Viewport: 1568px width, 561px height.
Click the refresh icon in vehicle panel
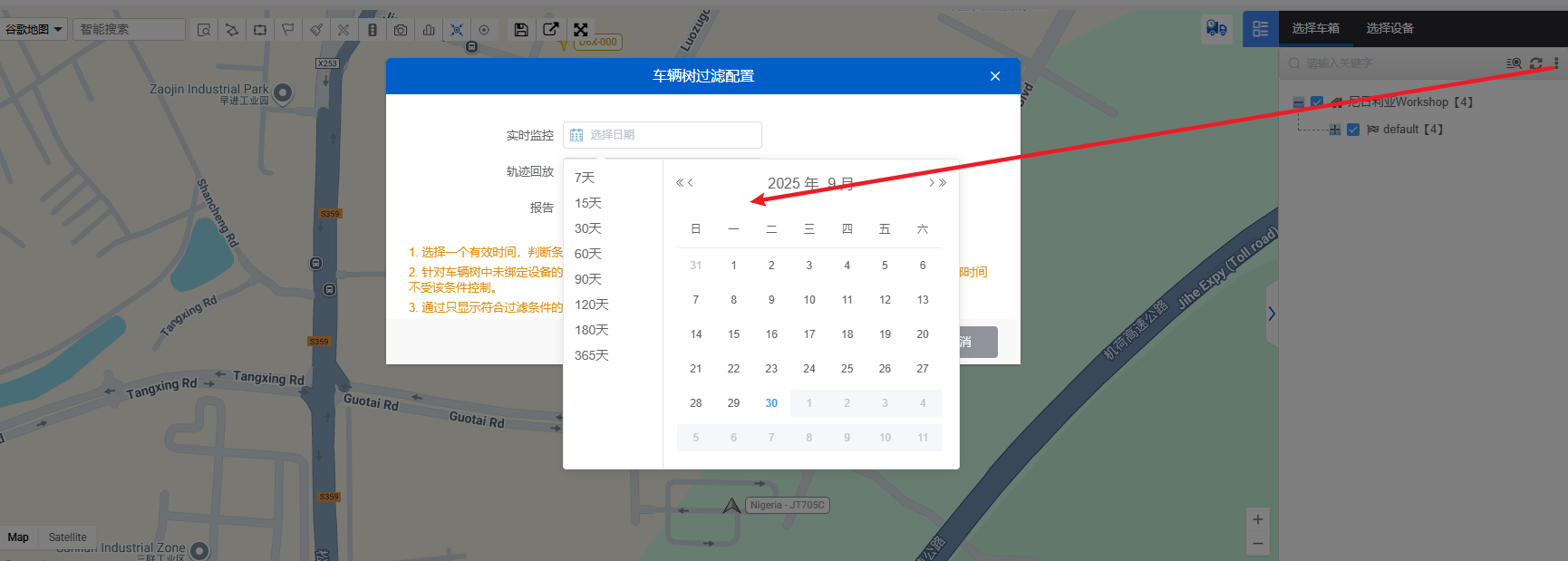click(x=1535, y=63)
